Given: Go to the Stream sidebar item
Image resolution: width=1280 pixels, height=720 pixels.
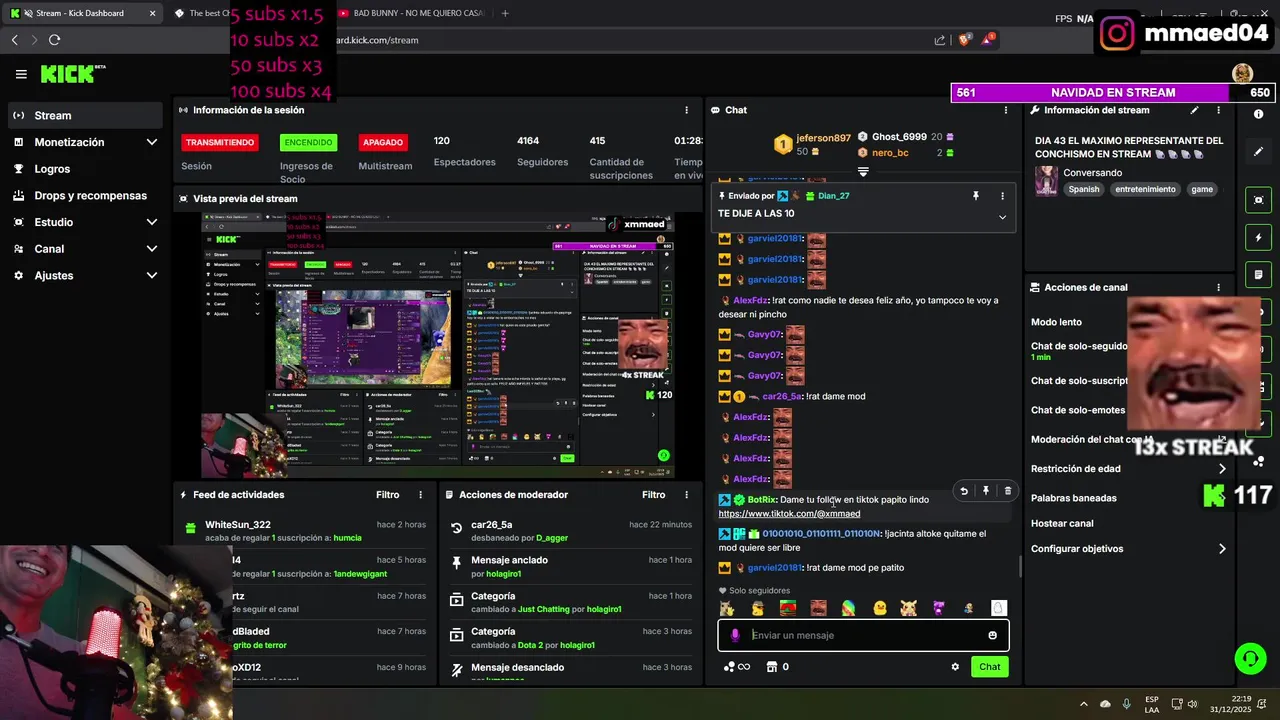Looking at the screenshot, I should pos(85,115).
